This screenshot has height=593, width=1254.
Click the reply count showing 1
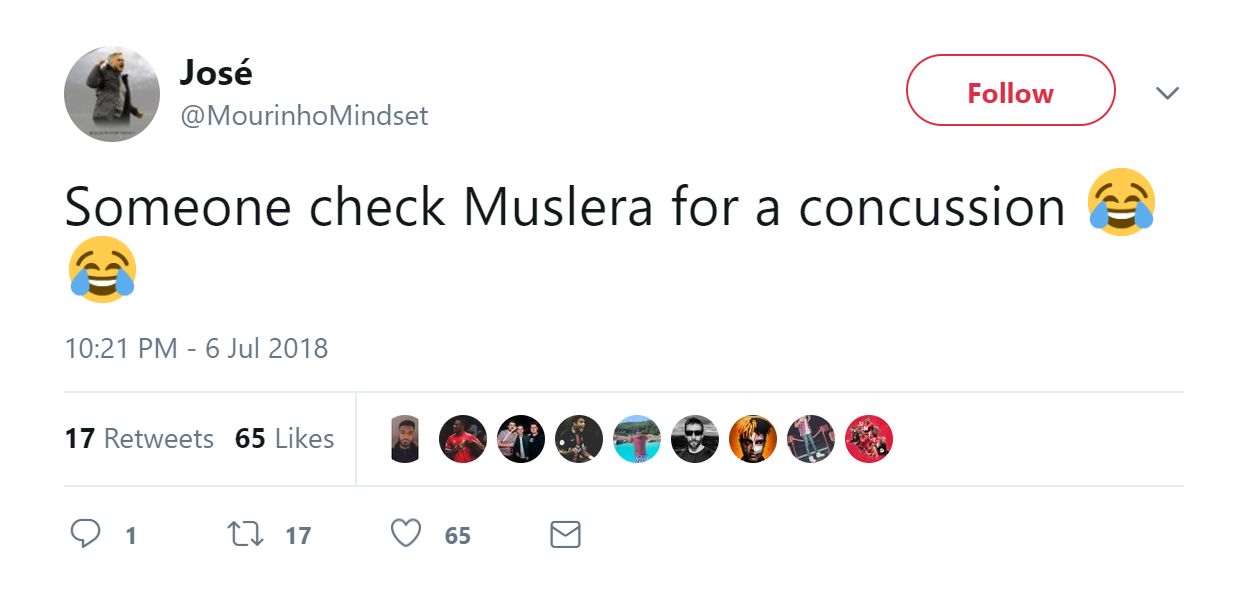pos(130,535)
